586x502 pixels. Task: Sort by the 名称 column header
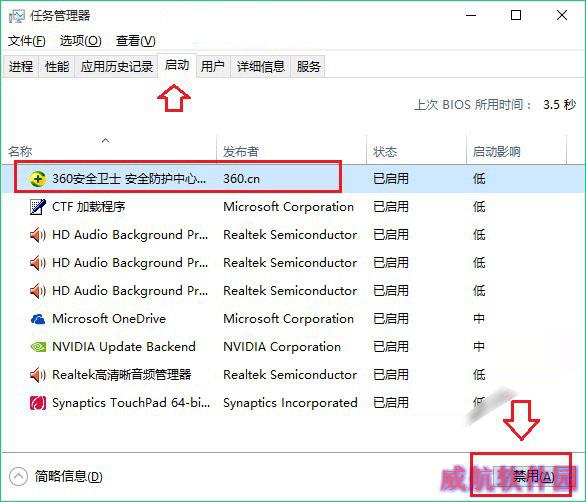(110, 150)
